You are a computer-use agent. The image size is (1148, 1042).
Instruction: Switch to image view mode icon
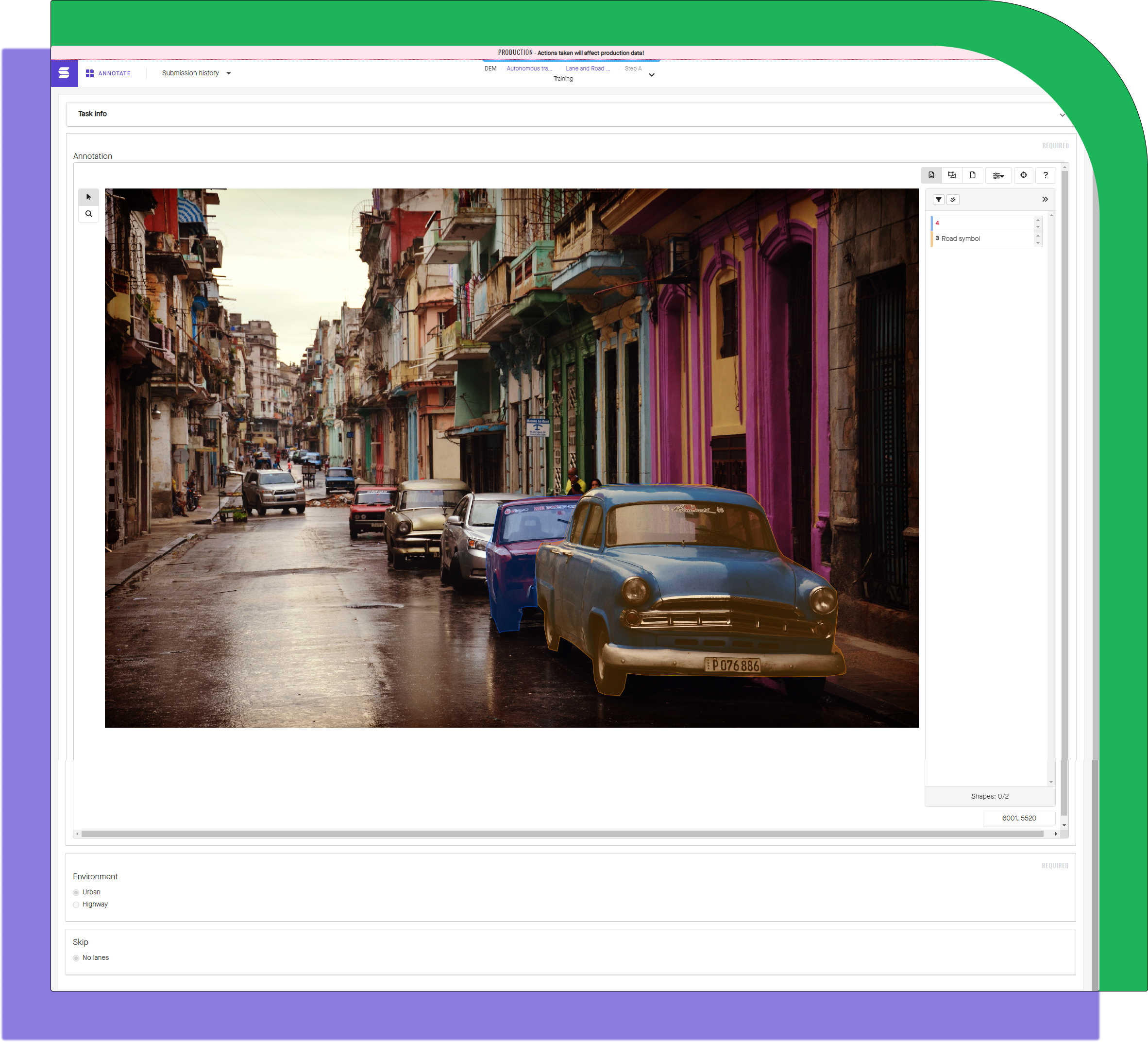(931, 175)
